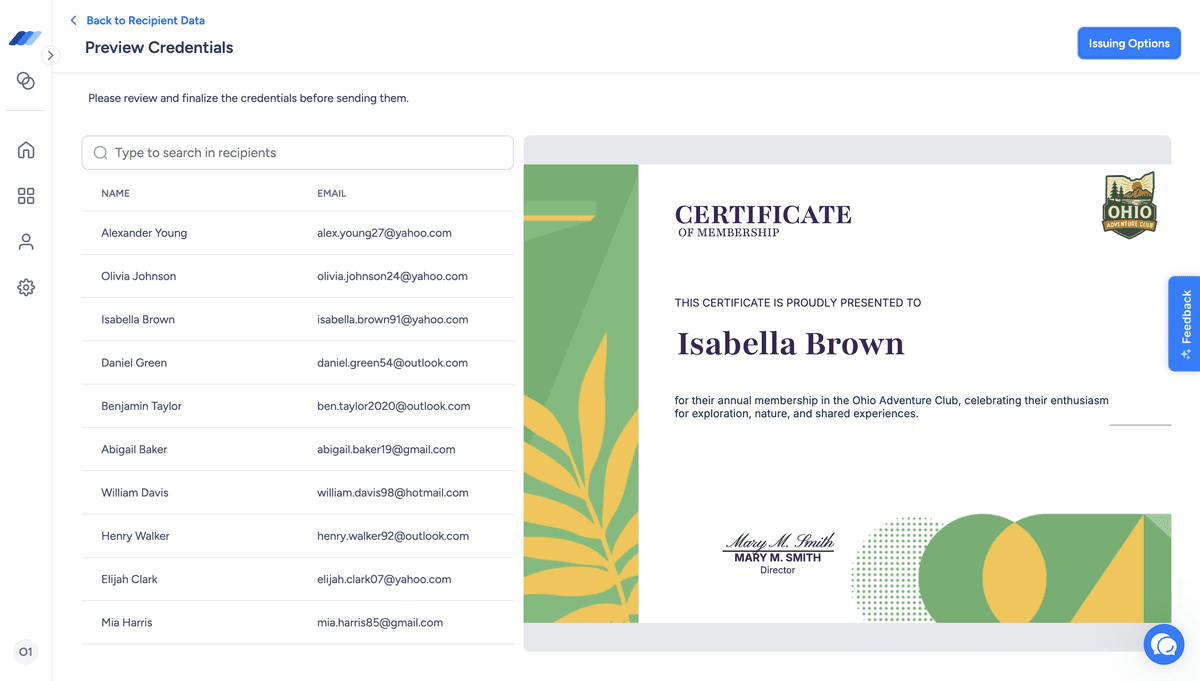Click the overlapping circles credentials icon

click(x=26, y=81)
